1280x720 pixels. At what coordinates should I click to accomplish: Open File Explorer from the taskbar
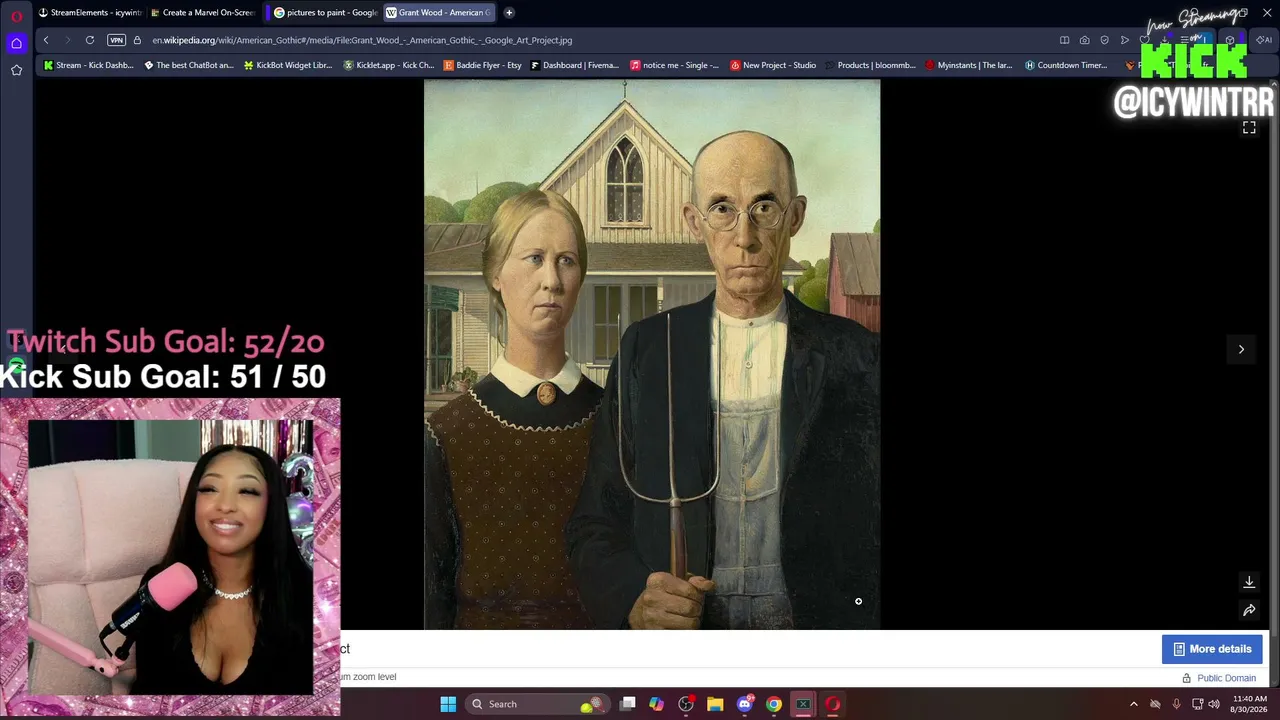click(715, 704)
